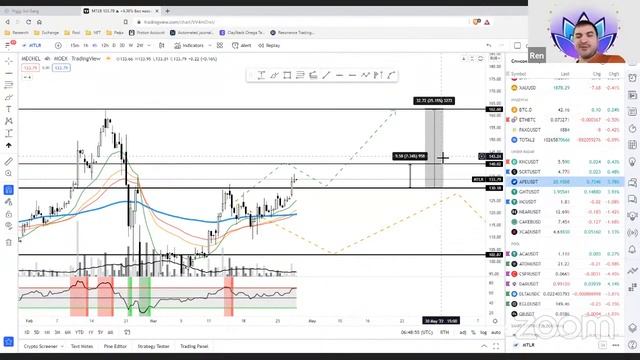Pick the rectangle shape in floating toolbar

coord(287,75)
